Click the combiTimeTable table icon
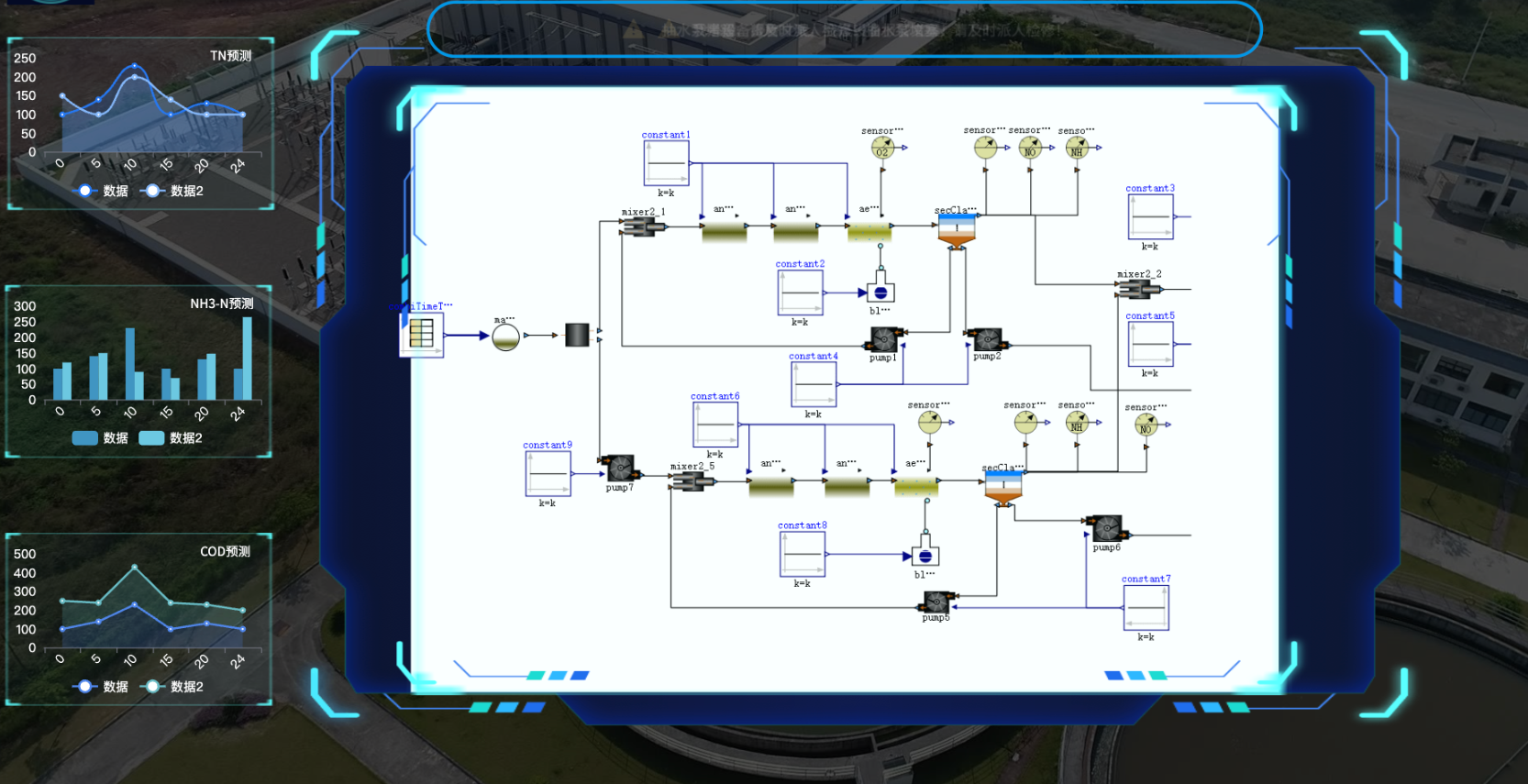The height and width of the screenshot is (784, 1528). click(422, 334)
